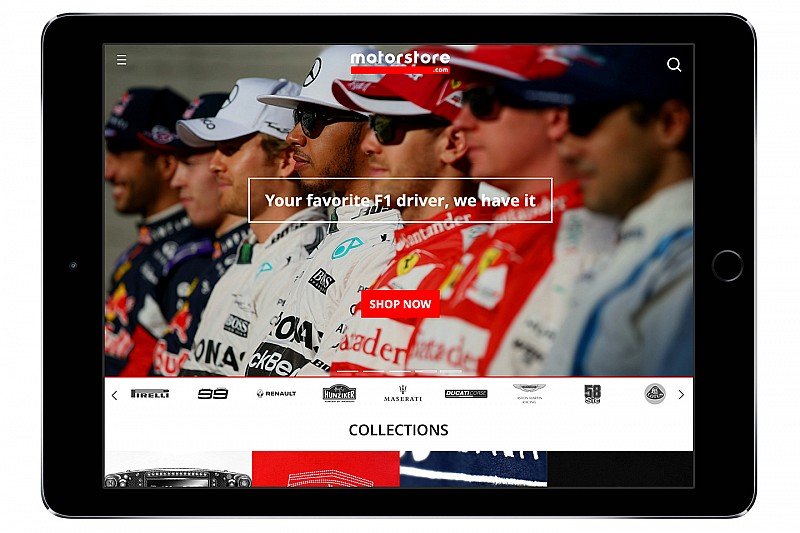Select the Pirelli brand logo
800x533 pixels.
pos(150,394)
